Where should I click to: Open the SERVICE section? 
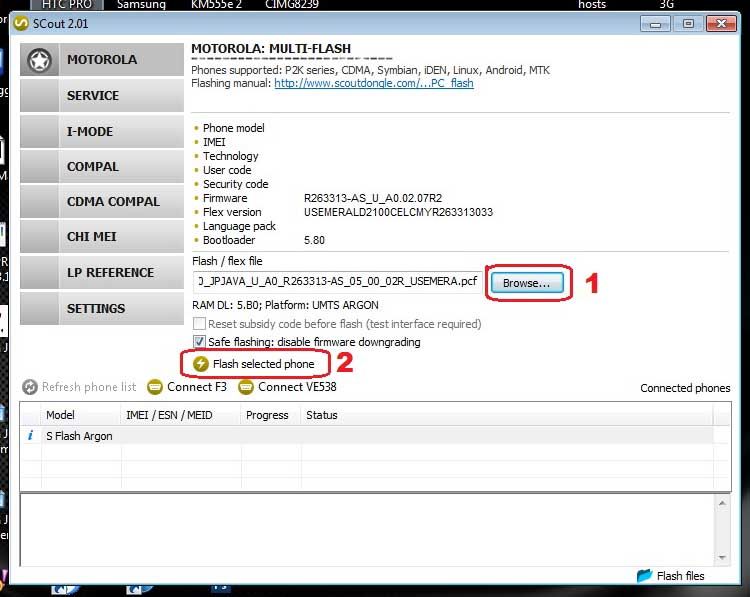coord(102,96)
